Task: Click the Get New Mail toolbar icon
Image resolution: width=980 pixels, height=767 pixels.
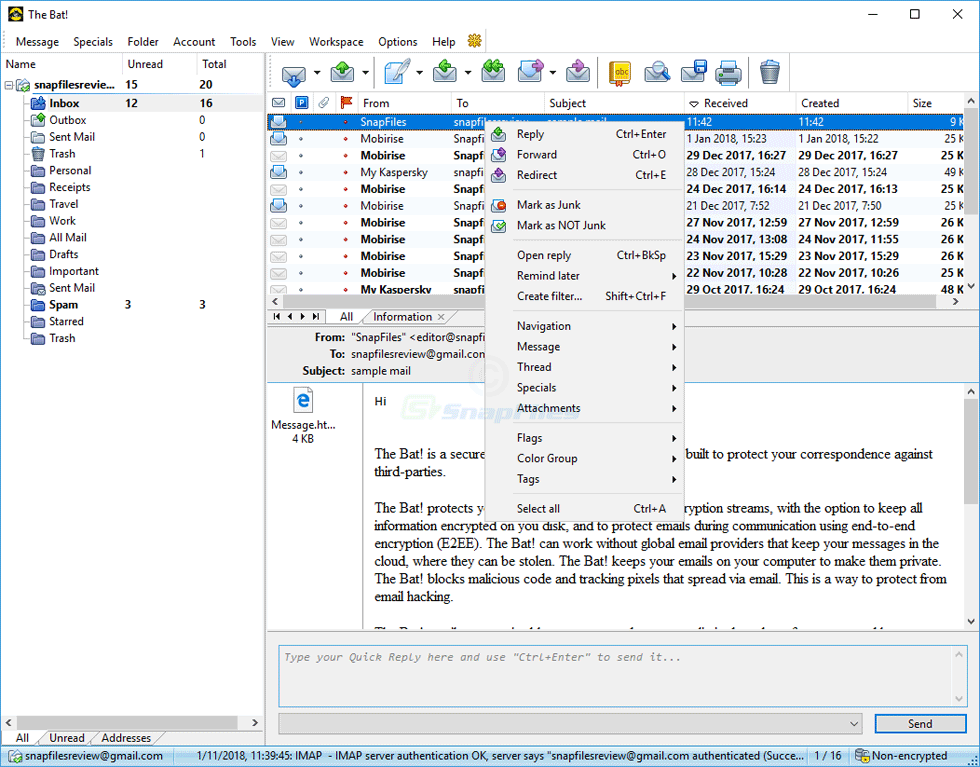Action: tap(293, 73)
